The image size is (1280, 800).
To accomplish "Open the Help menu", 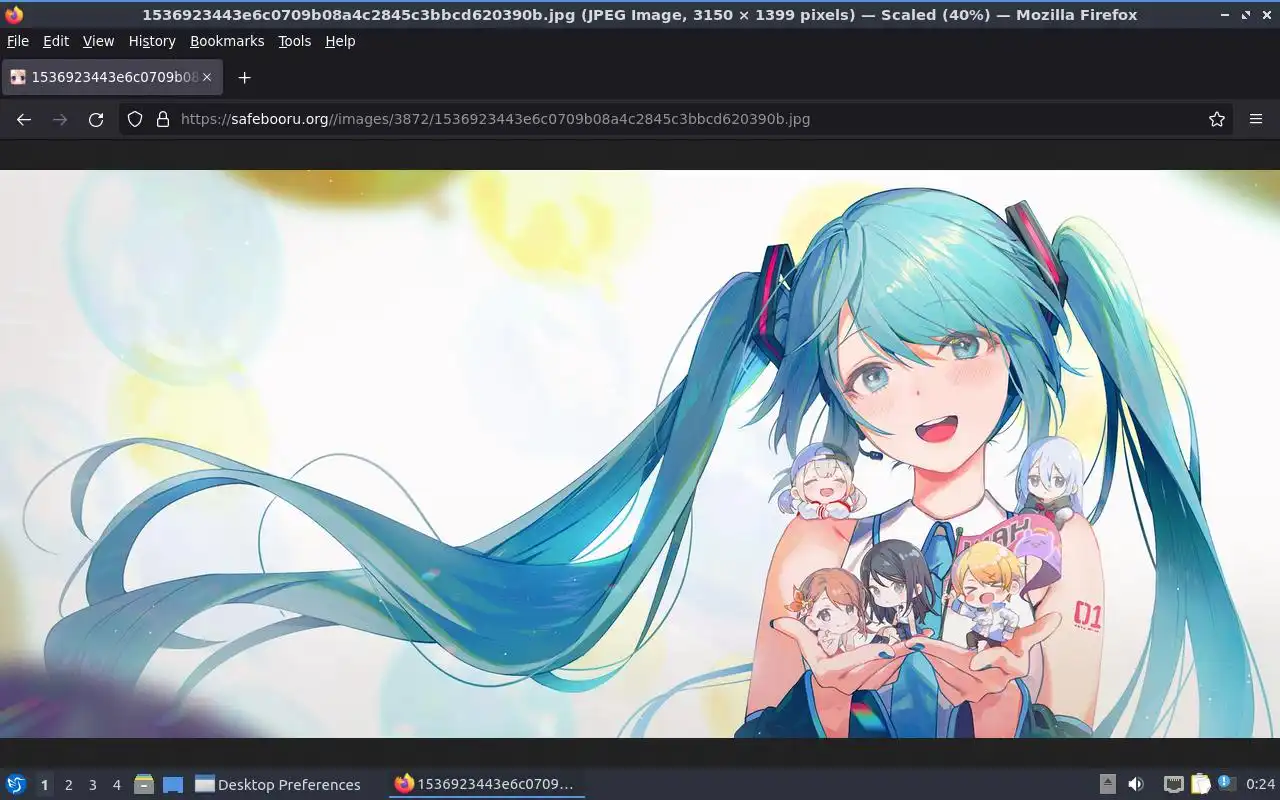I will (x=340, y=41).
